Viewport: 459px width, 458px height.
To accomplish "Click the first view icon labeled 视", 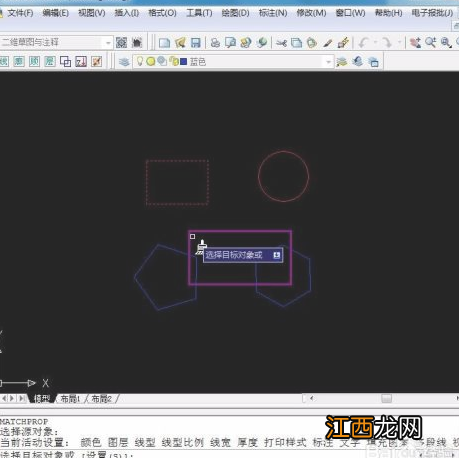I will (4, 61).
